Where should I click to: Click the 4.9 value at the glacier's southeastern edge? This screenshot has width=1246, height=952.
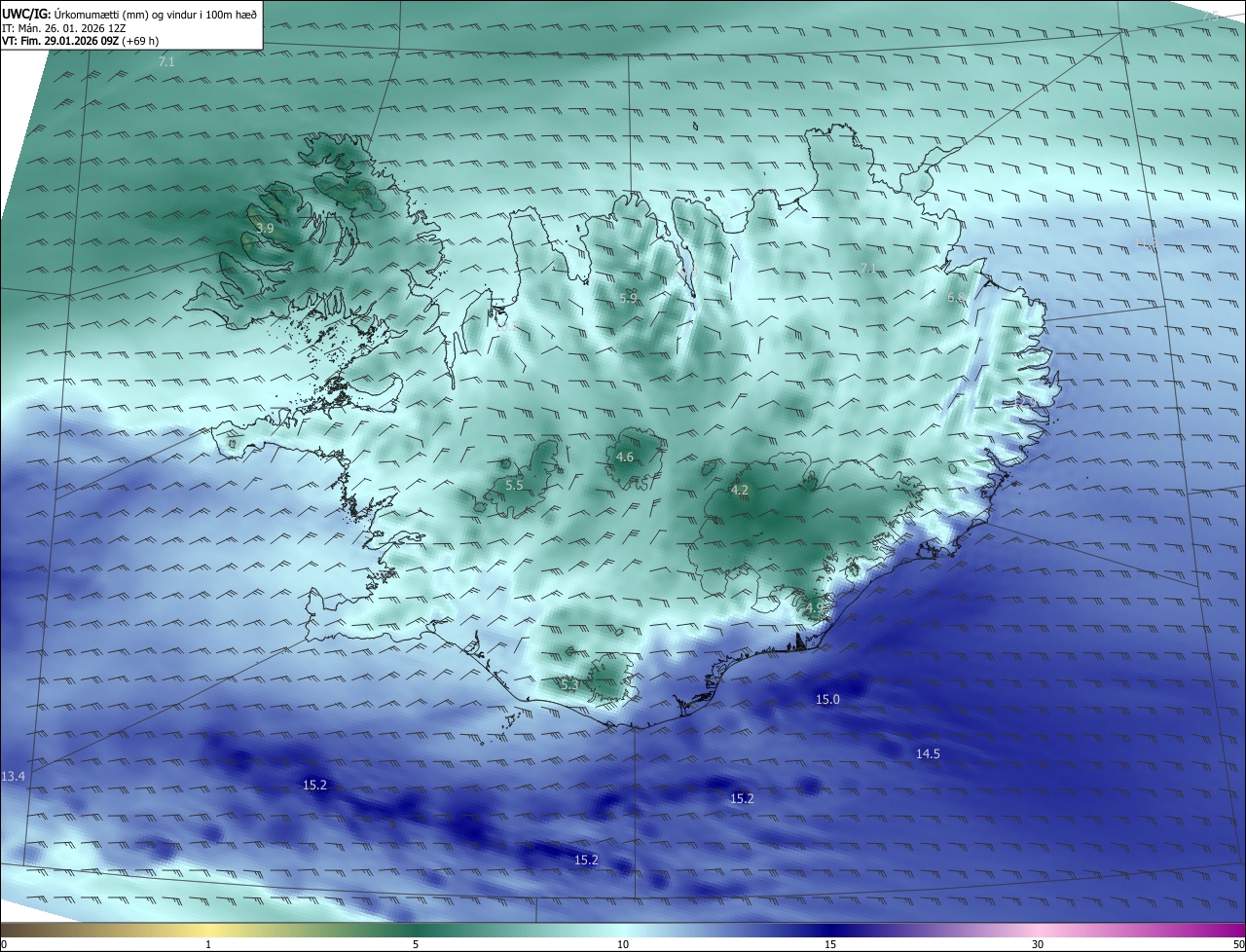pyautogui.click(x=814, y=608)
